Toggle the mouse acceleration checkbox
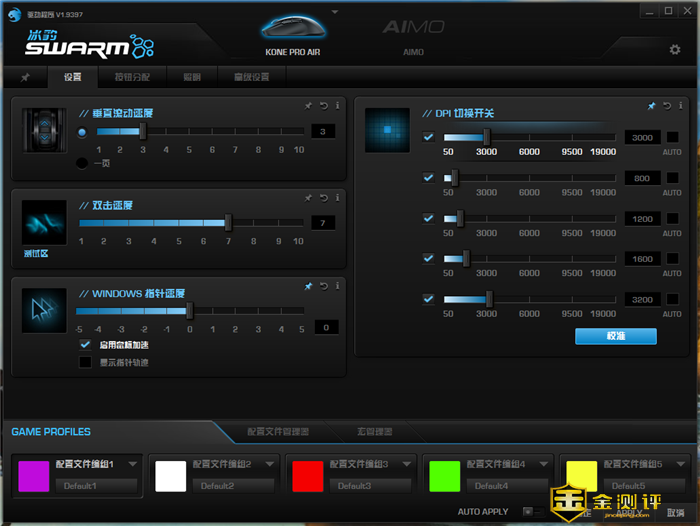The image size is (700, 526). [x=85, y=344]
